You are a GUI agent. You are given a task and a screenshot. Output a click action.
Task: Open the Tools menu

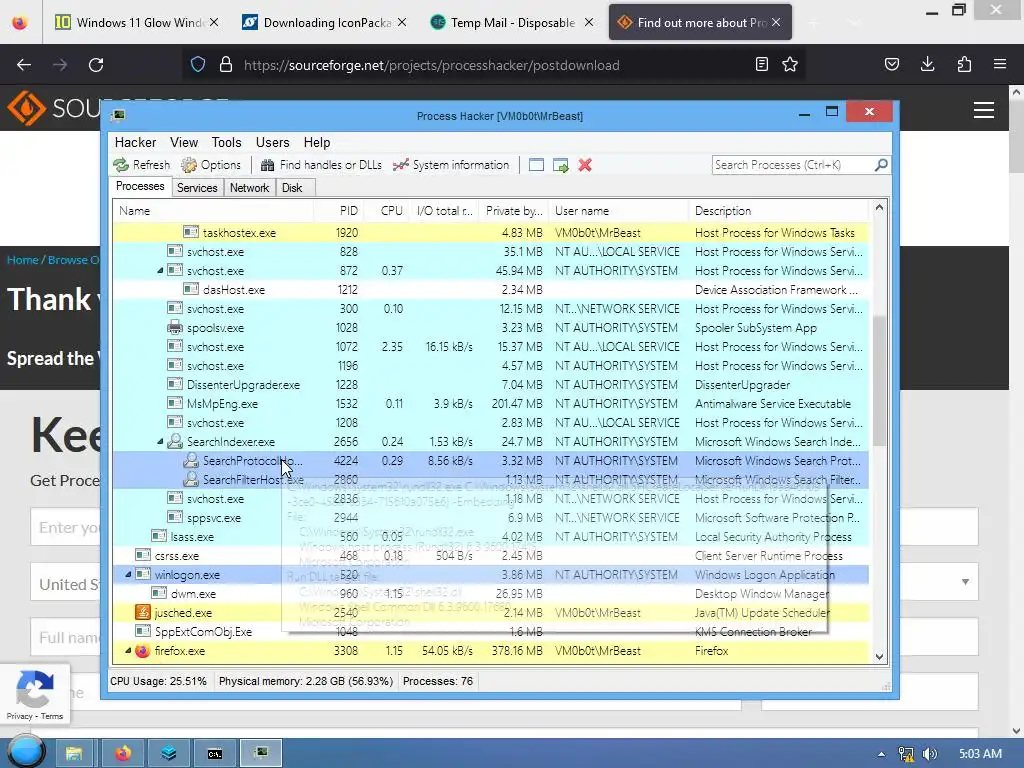tap(227, 142)
